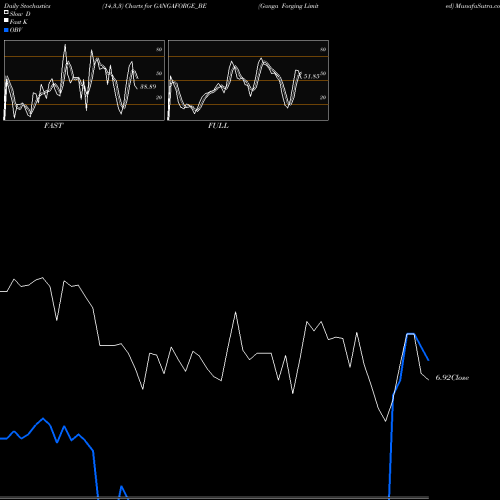Viewport: 500px width, 500px height.
Task: Click the 51.85 value in FULL chart
Action: coord(311,76)
